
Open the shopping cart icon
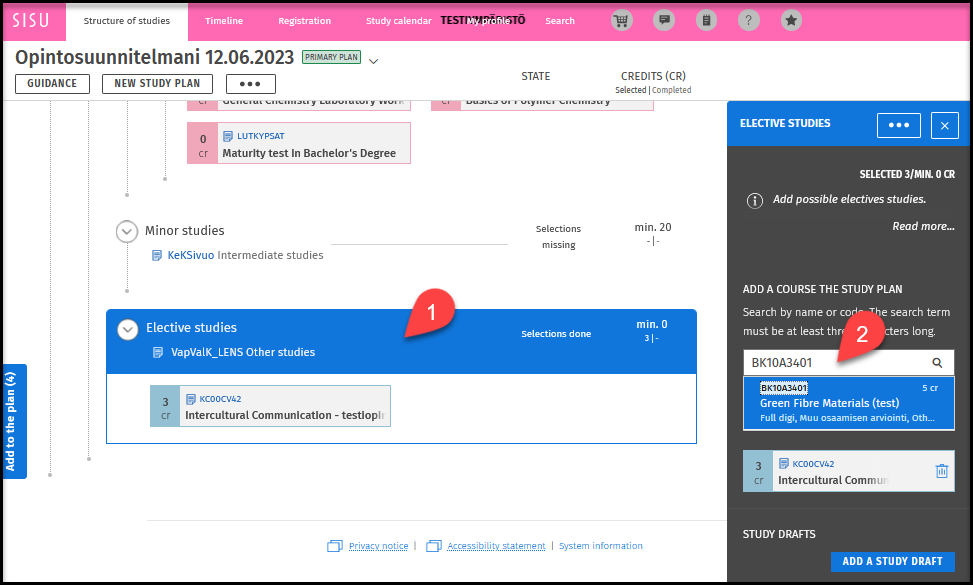621,20
